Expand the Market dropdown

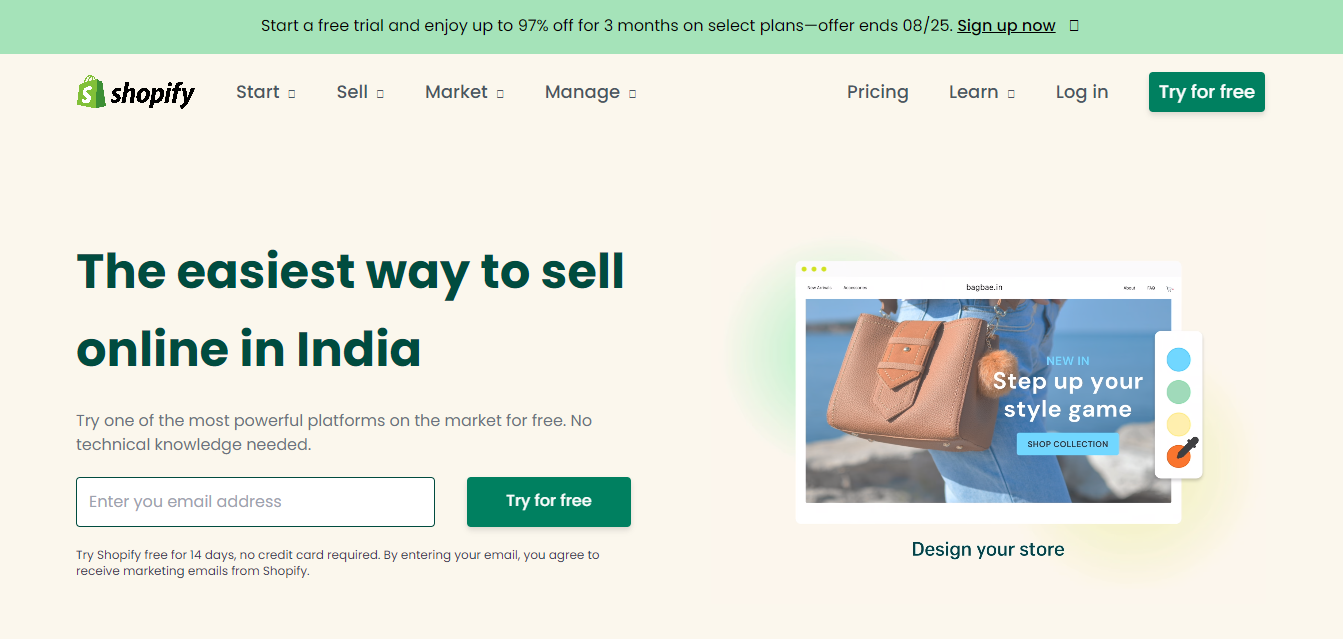[463, 92]
